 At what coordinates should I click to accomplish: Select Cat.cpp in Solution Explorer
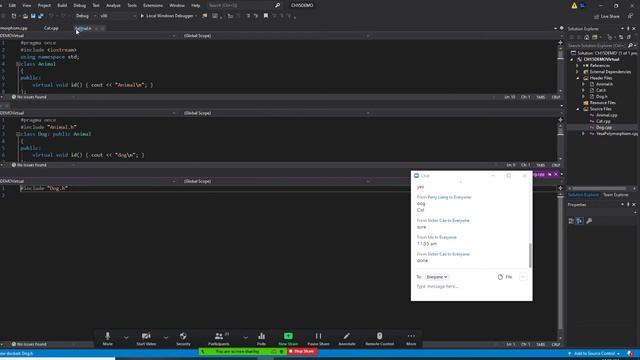click(x=602, y=121)
